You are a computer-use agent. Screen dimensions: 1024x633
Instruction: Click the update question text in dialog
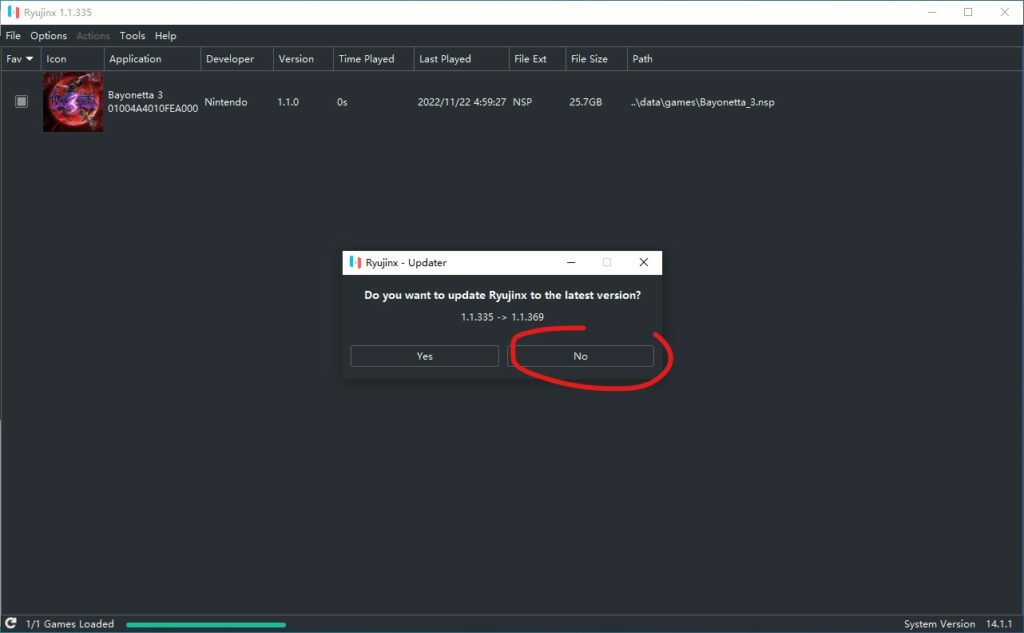tap(502, 295)
